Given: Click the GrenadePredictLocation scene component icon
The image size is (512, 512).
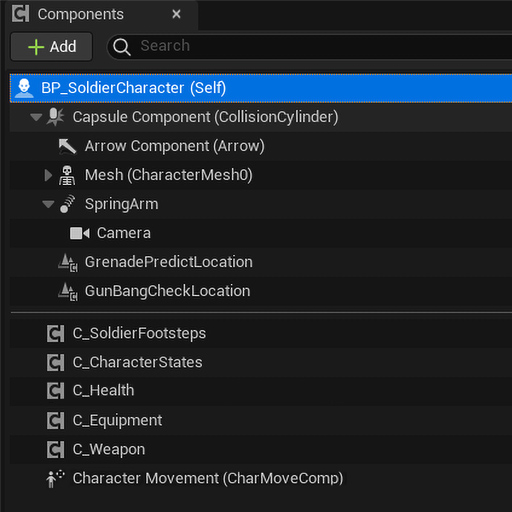Looking at the screenshot, I should coord(68,263).
